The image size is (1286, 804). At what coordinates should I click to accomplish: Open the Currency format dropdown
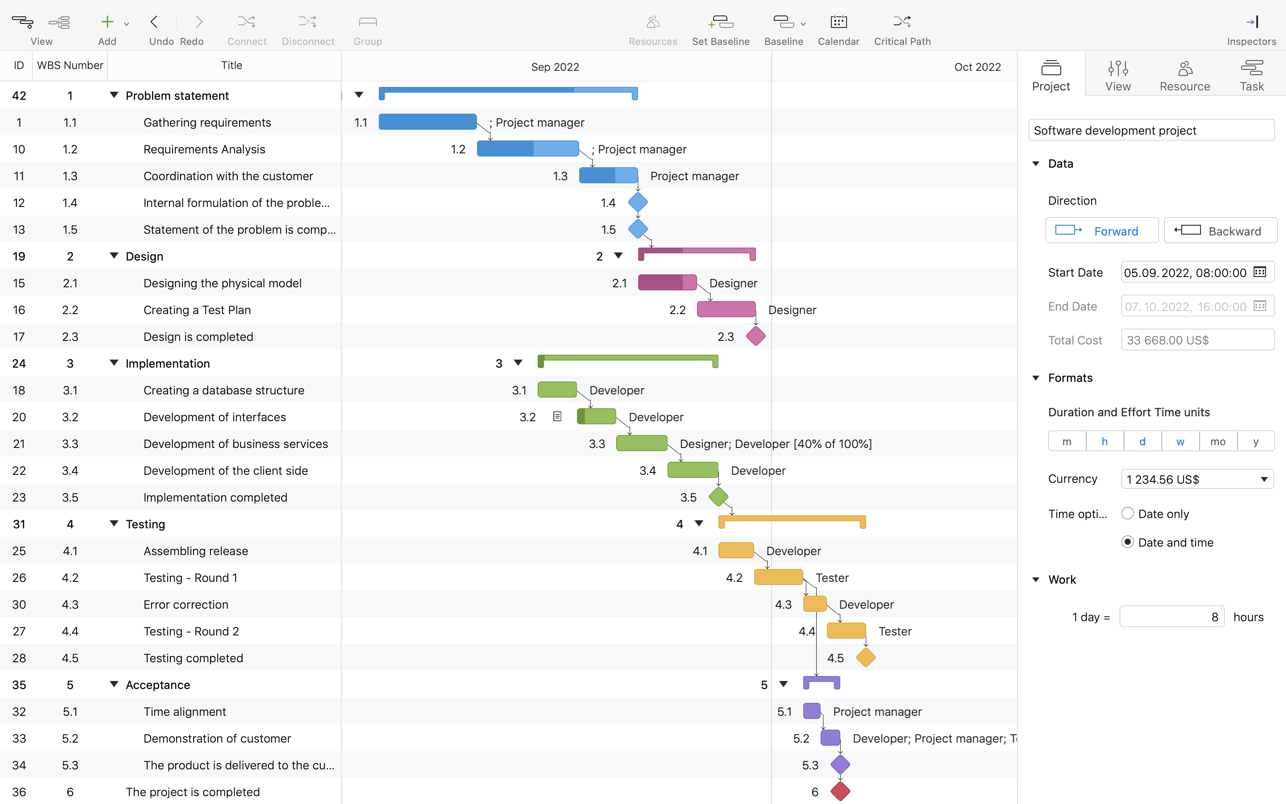point(1197,479)
